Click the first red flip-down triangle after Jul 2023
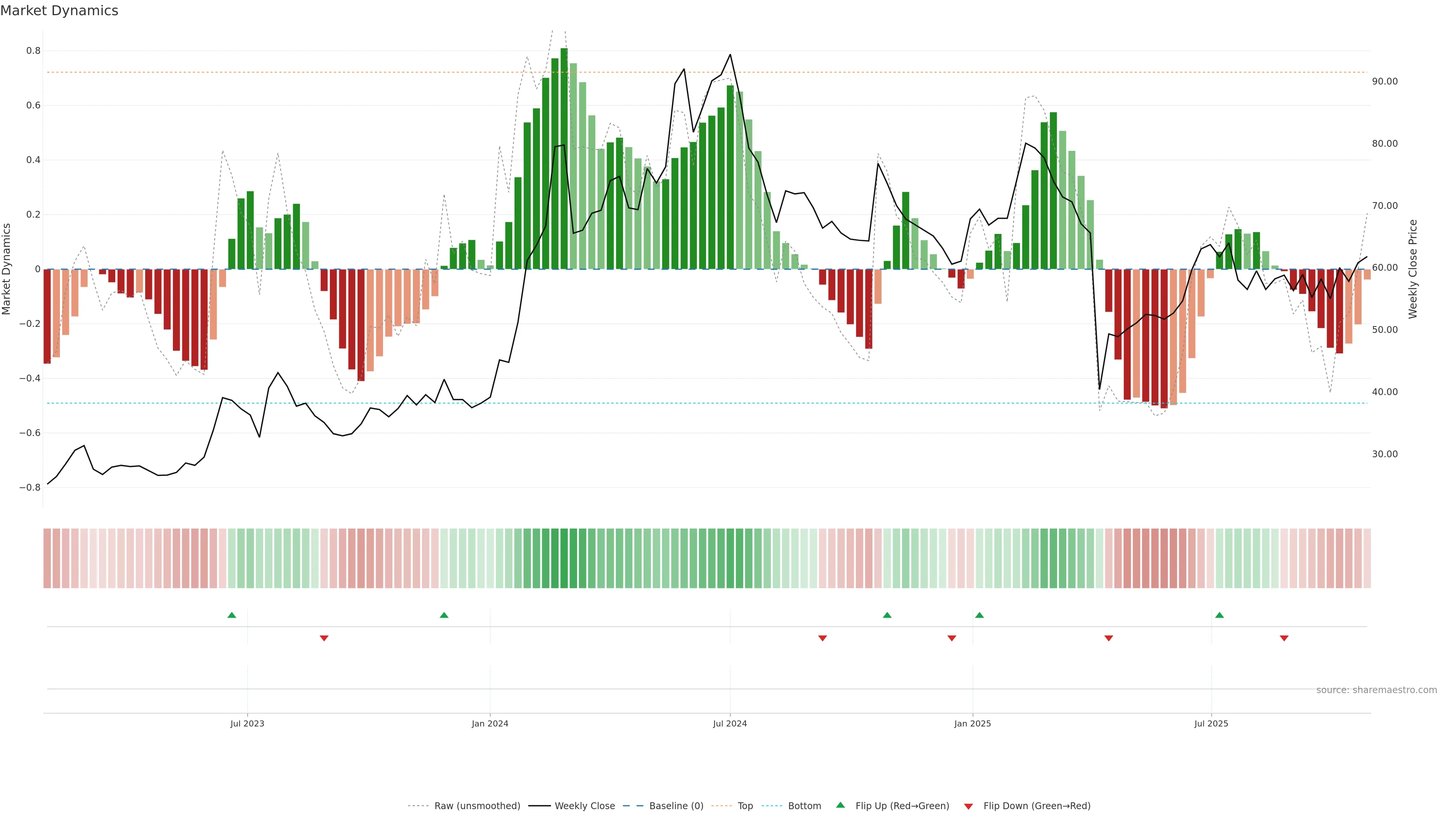Image resolution: width=1456 pixels, height=819 pixels. 324,638
